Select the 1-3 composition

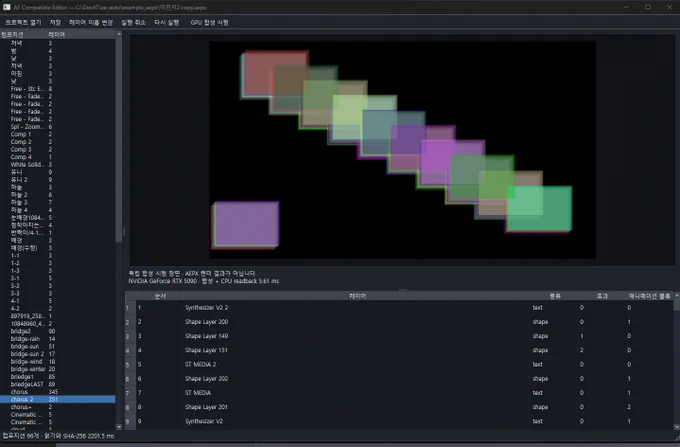tap(58, 271)
